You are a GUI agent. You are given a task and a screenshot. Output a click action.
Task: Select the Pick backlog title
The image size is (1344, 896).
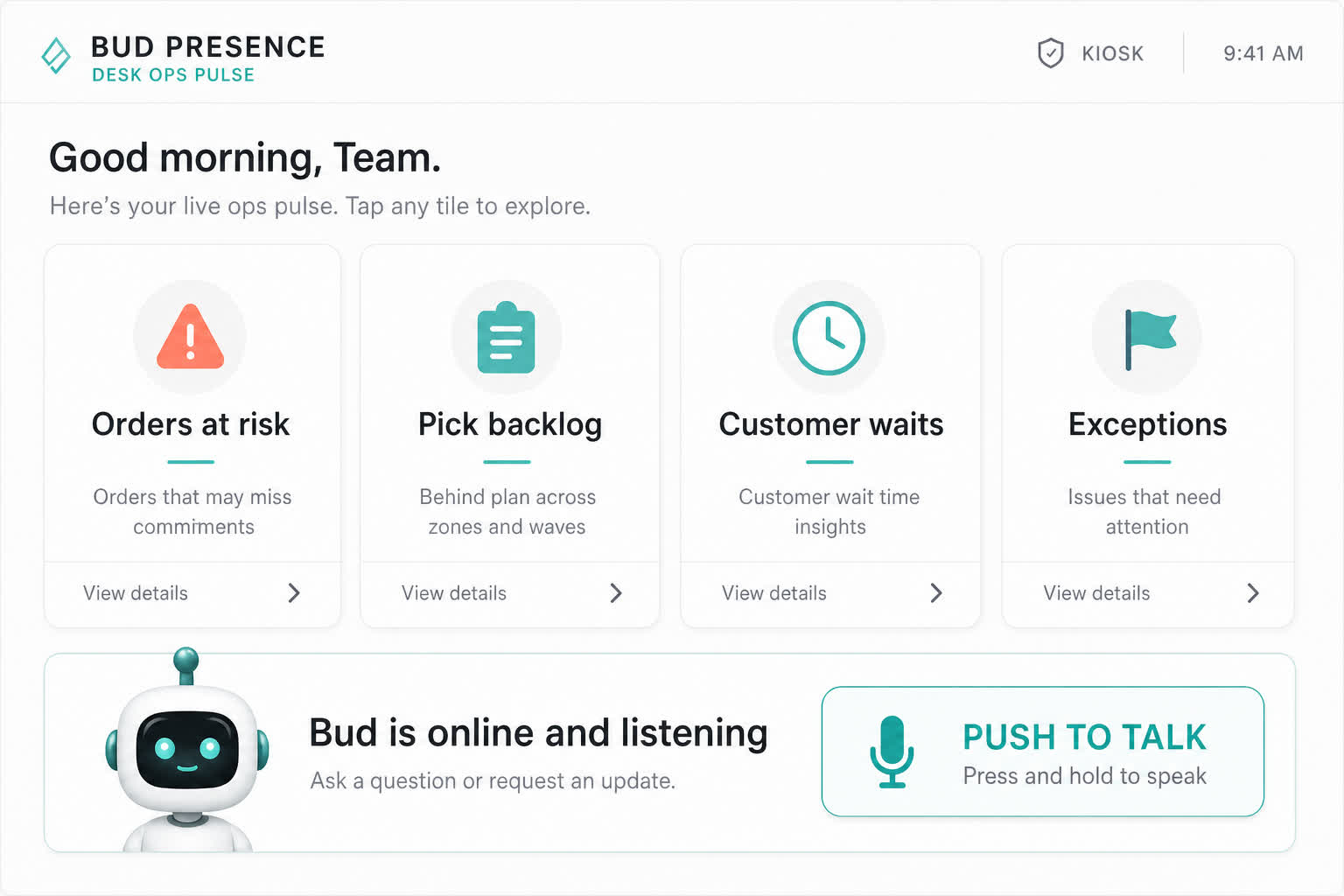click(510, 425)
